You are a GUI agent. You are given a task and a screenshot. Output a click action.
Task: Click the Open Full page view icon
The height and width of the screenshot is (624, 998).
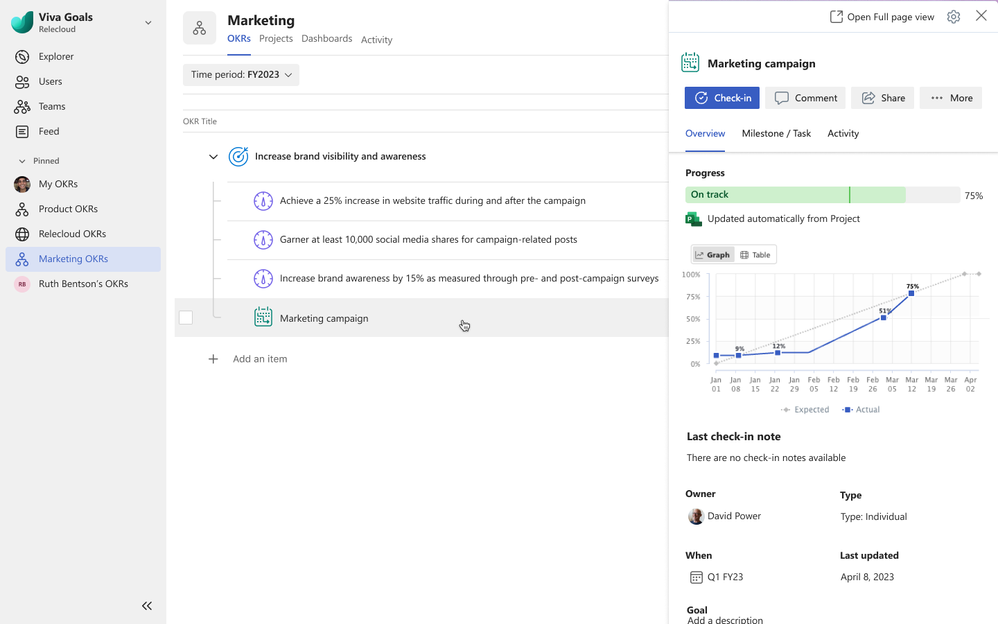pyautogui.click(x=837, y=17)
